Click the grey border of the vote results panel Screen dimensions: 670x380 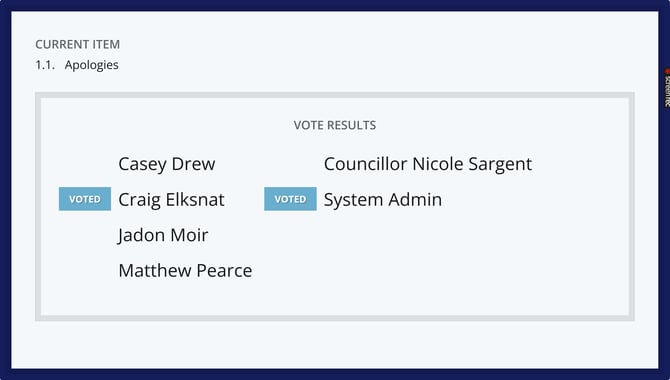click(335, 95)
